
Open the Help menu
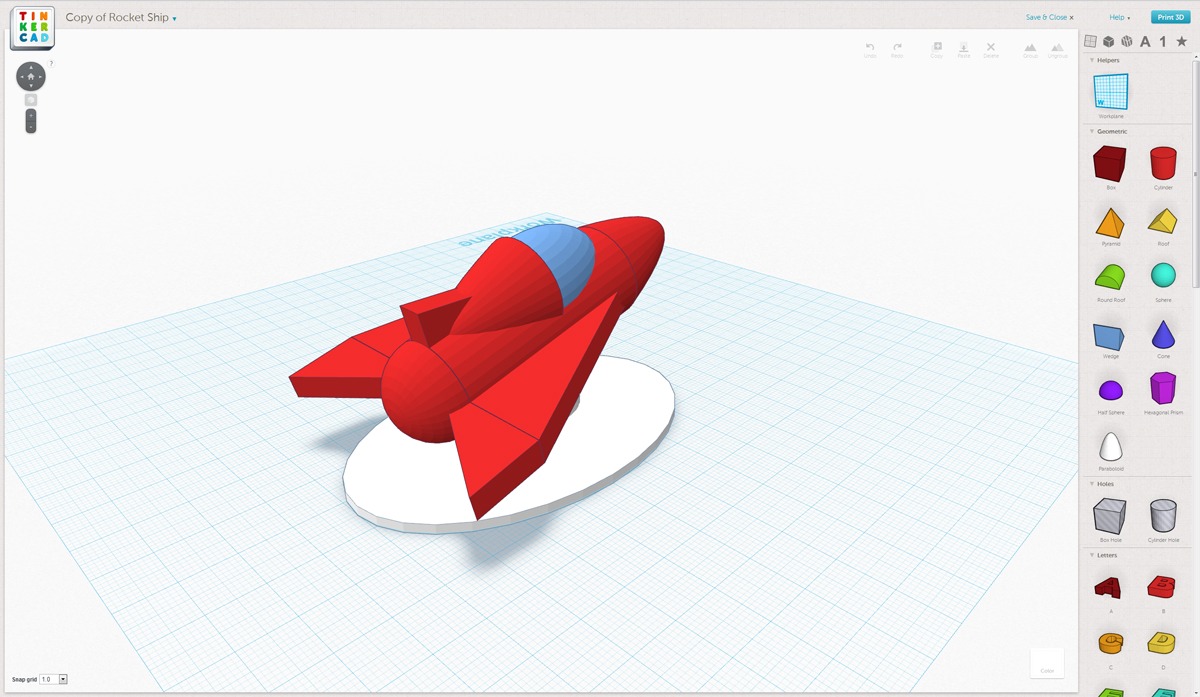click(x=1119, y=17)
